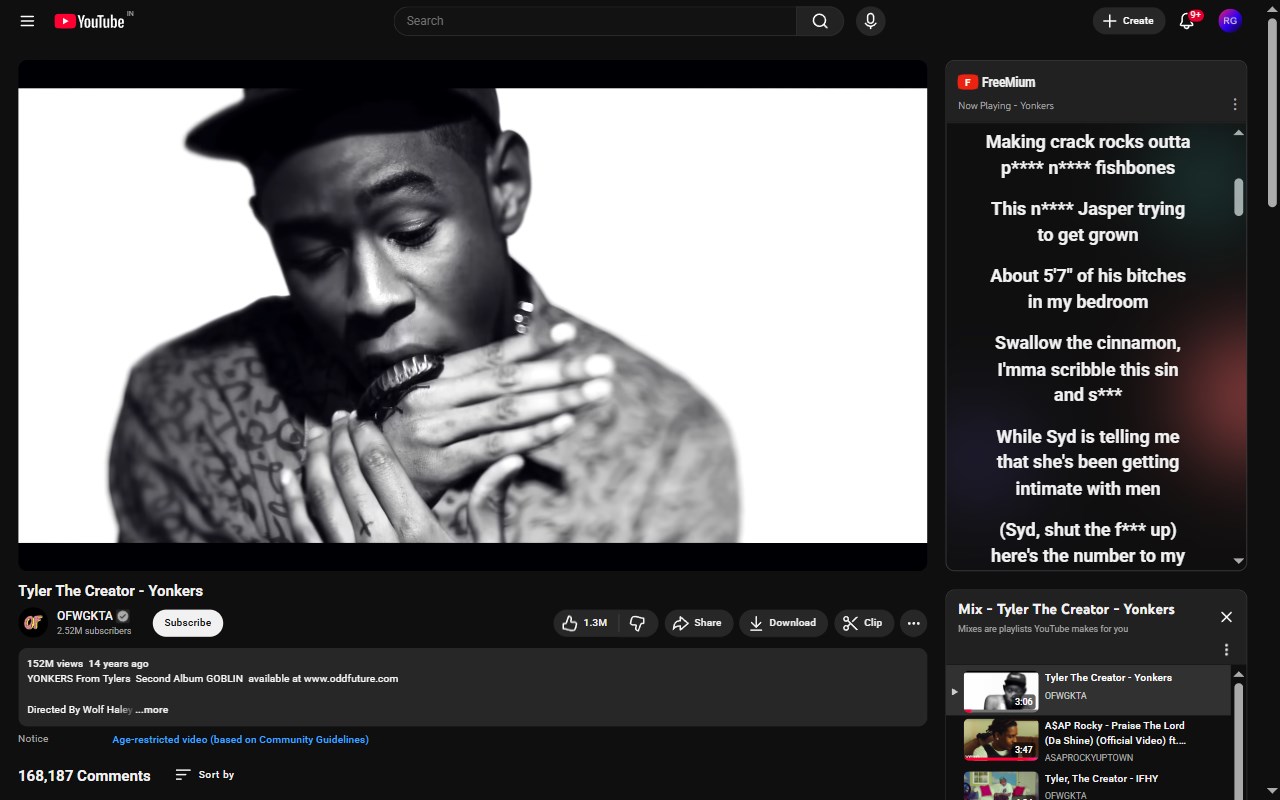Open FreeMium panel options menu
This screenshot has height=800, width=1280.
pos(1235,104)
